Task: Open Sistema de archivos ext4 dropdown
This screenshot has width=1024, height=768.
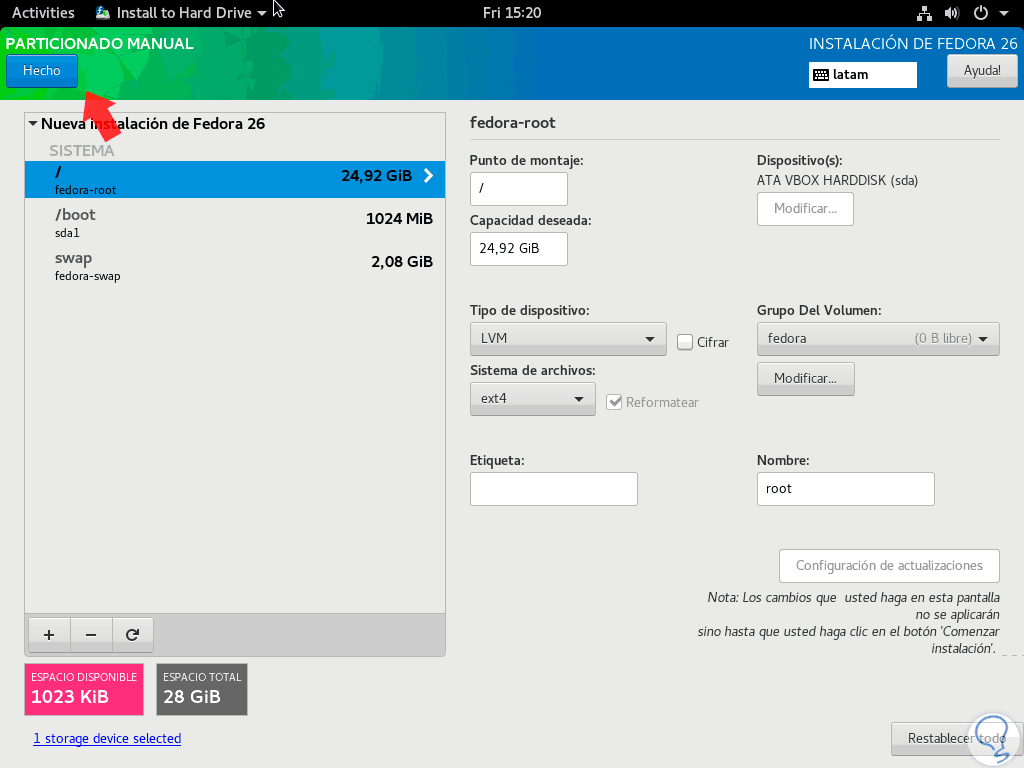Action: point(532,398)
